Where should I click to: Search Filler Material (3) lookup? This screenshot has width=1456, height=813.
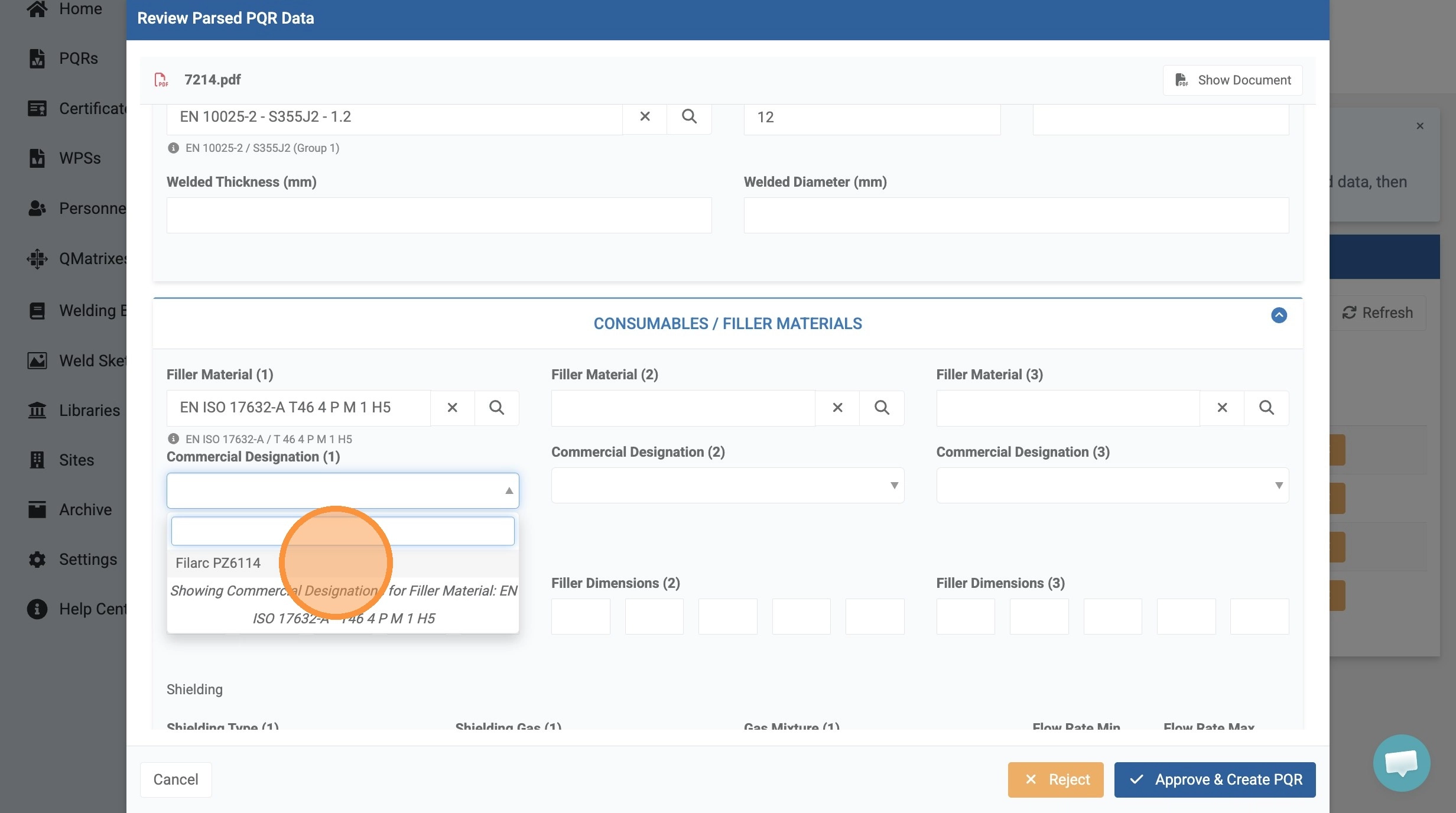click(x=1266, y=408)
